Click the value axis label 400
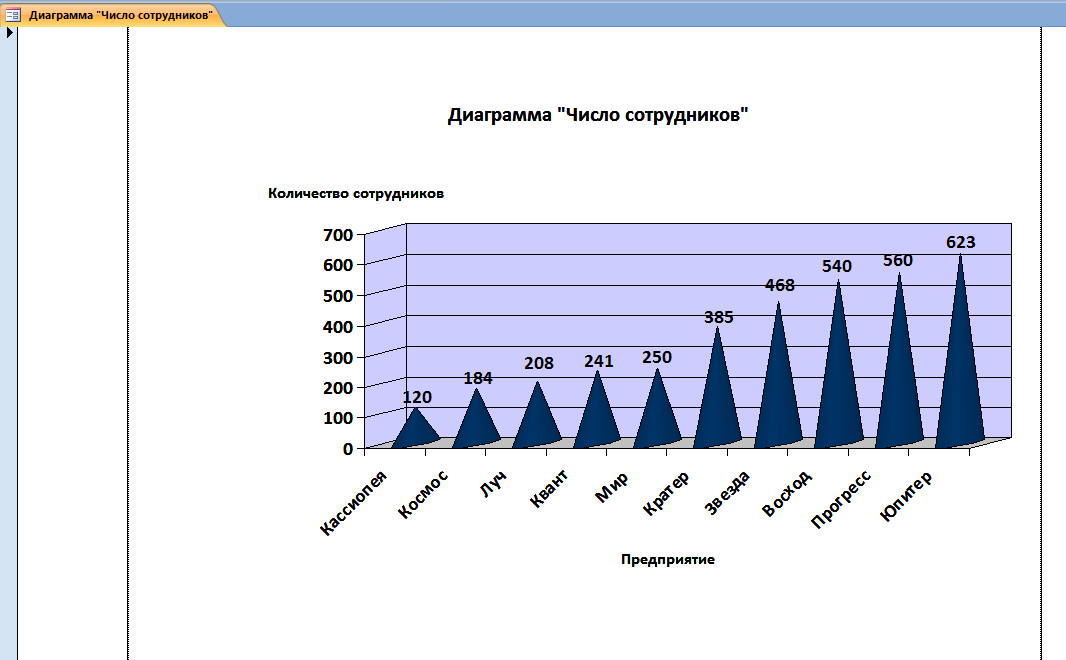Viewport: 1066px width, 660px height. (338, 327)
